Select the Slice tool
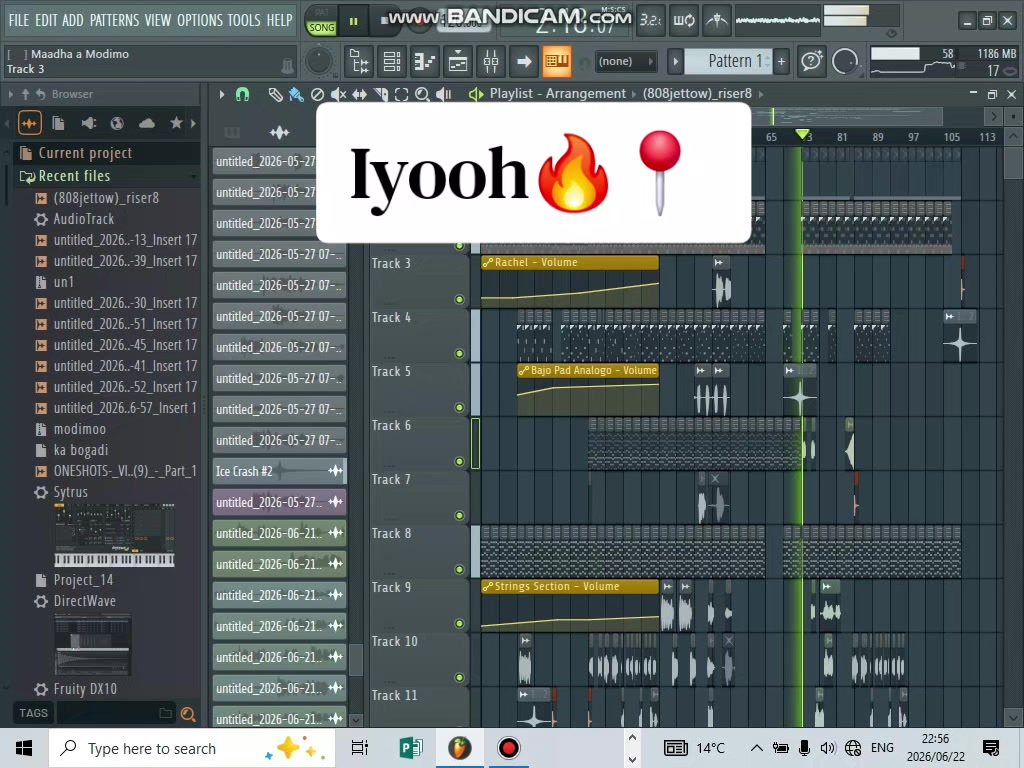This screenshot has width=1024, height=768. pos(381,95)
